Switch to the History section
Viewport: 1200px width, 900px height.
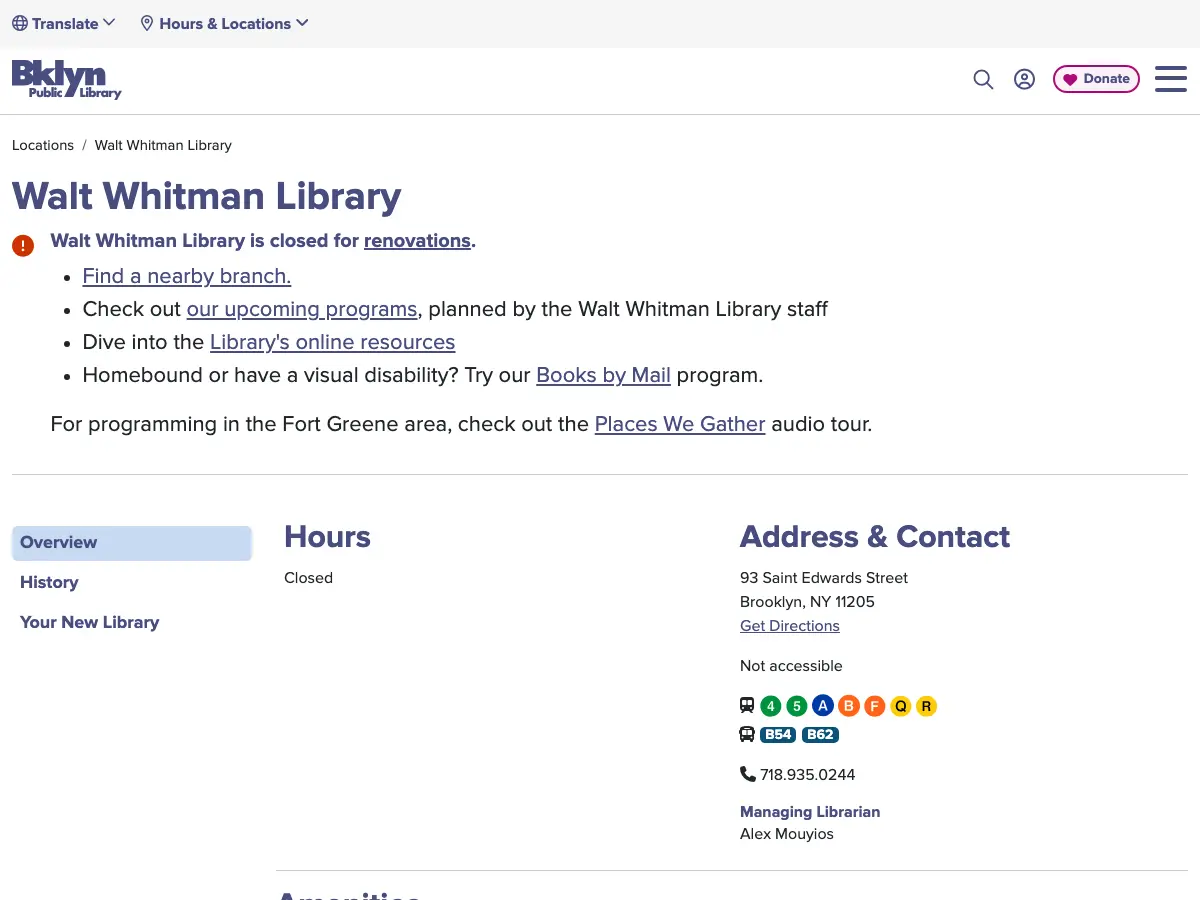click(49, 582)
